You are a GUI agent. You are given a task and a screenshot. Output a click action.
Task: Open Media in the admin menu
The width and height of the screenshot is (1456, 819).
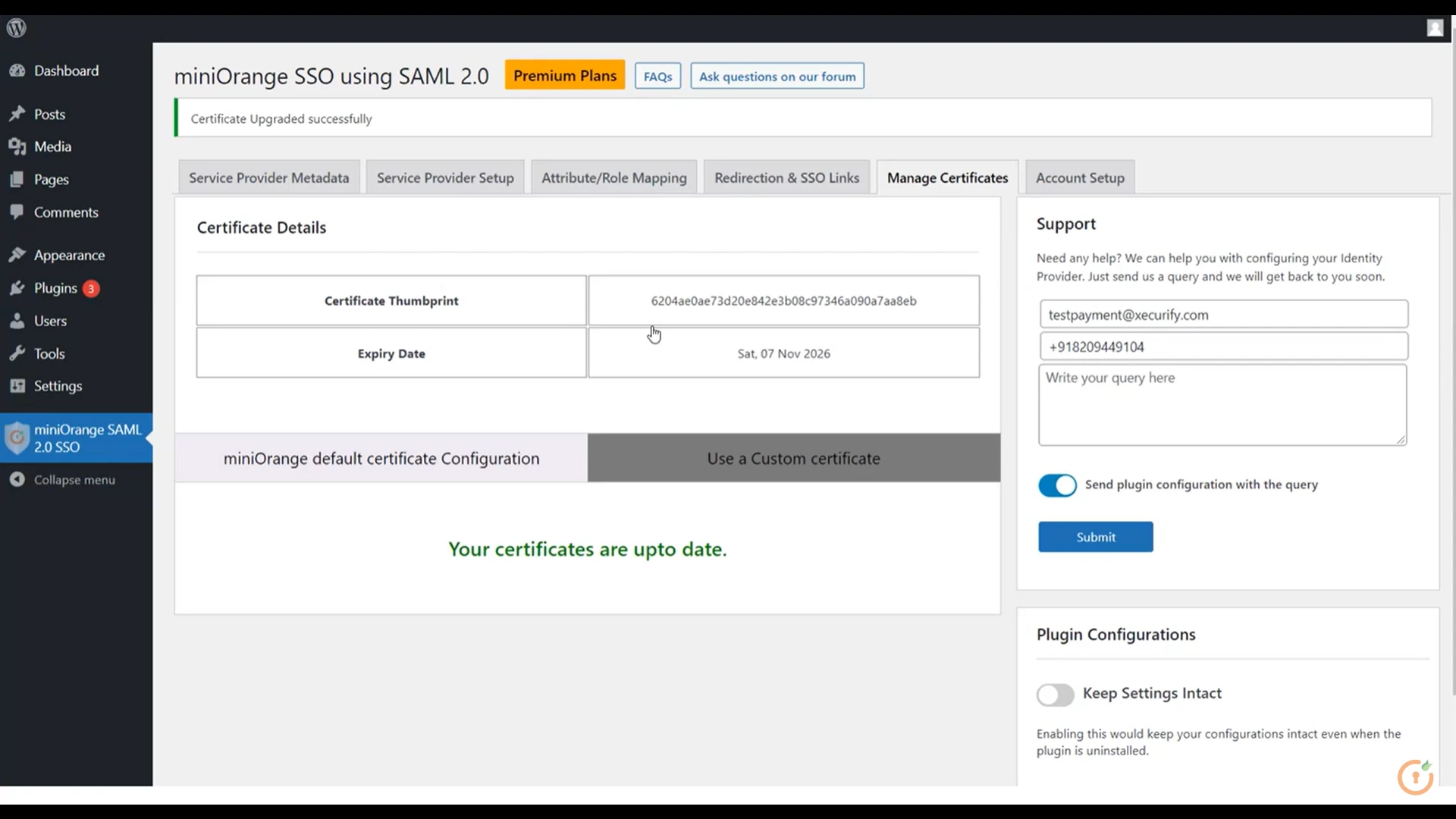(52, 146)
